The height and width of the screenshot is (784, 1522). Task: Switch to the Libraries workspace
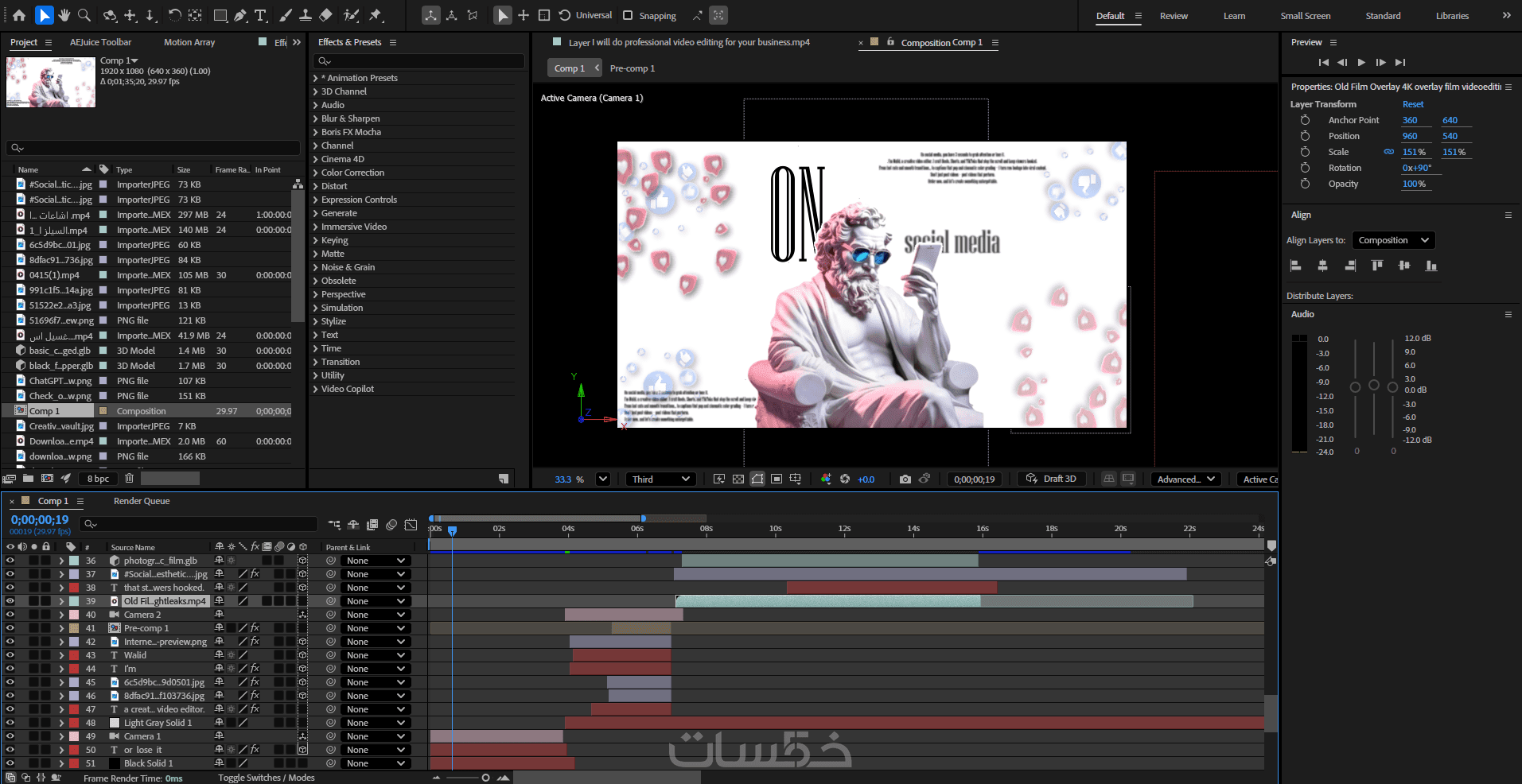1452,16
